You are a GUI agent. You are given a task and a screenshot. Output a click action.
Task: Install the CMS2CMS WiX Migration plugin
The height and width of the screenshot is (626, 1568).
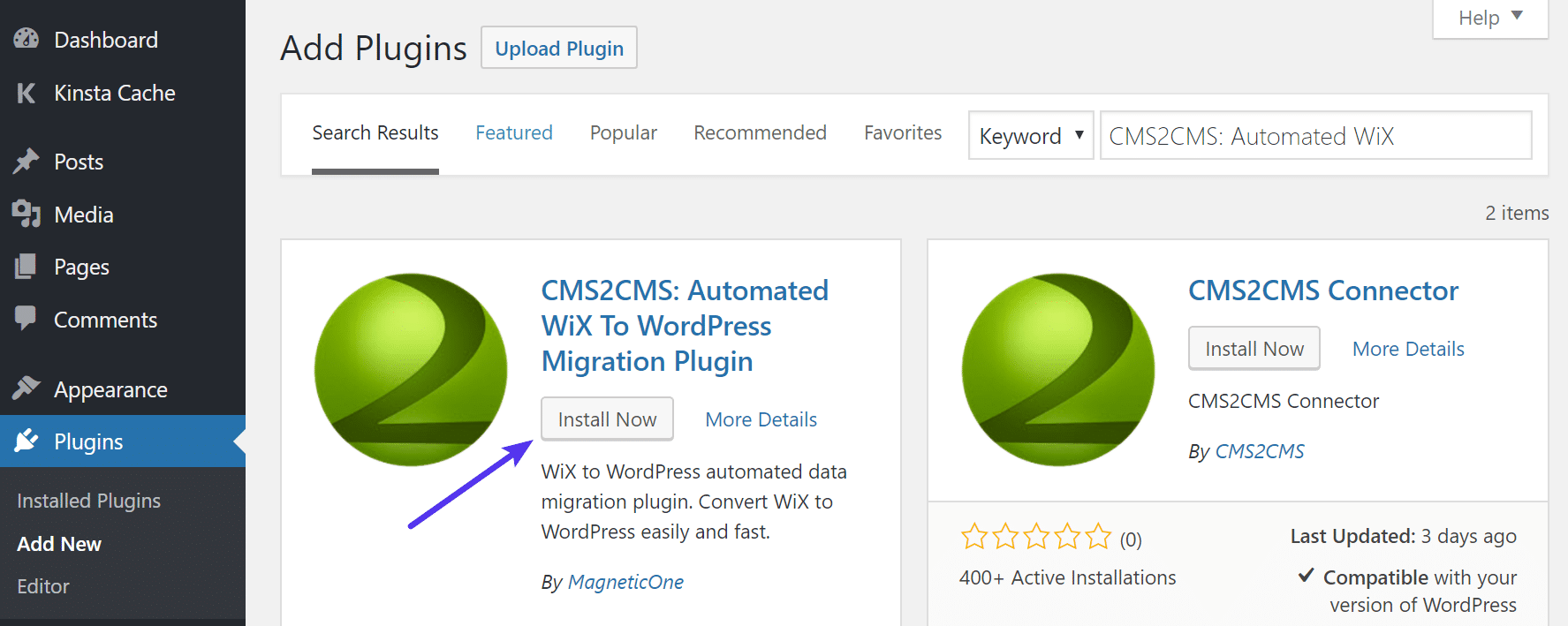click(x=607, y=419)
